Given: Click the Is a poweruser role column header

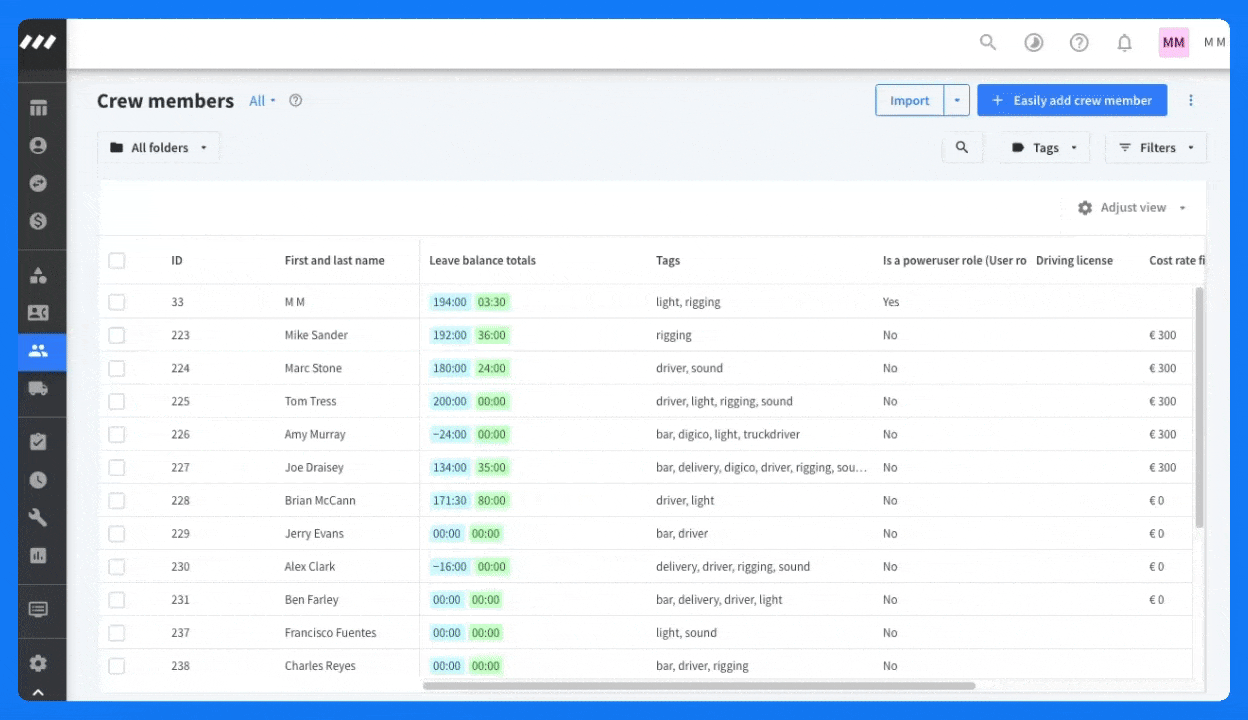Looking at the screenshot, I should [954, 261].
